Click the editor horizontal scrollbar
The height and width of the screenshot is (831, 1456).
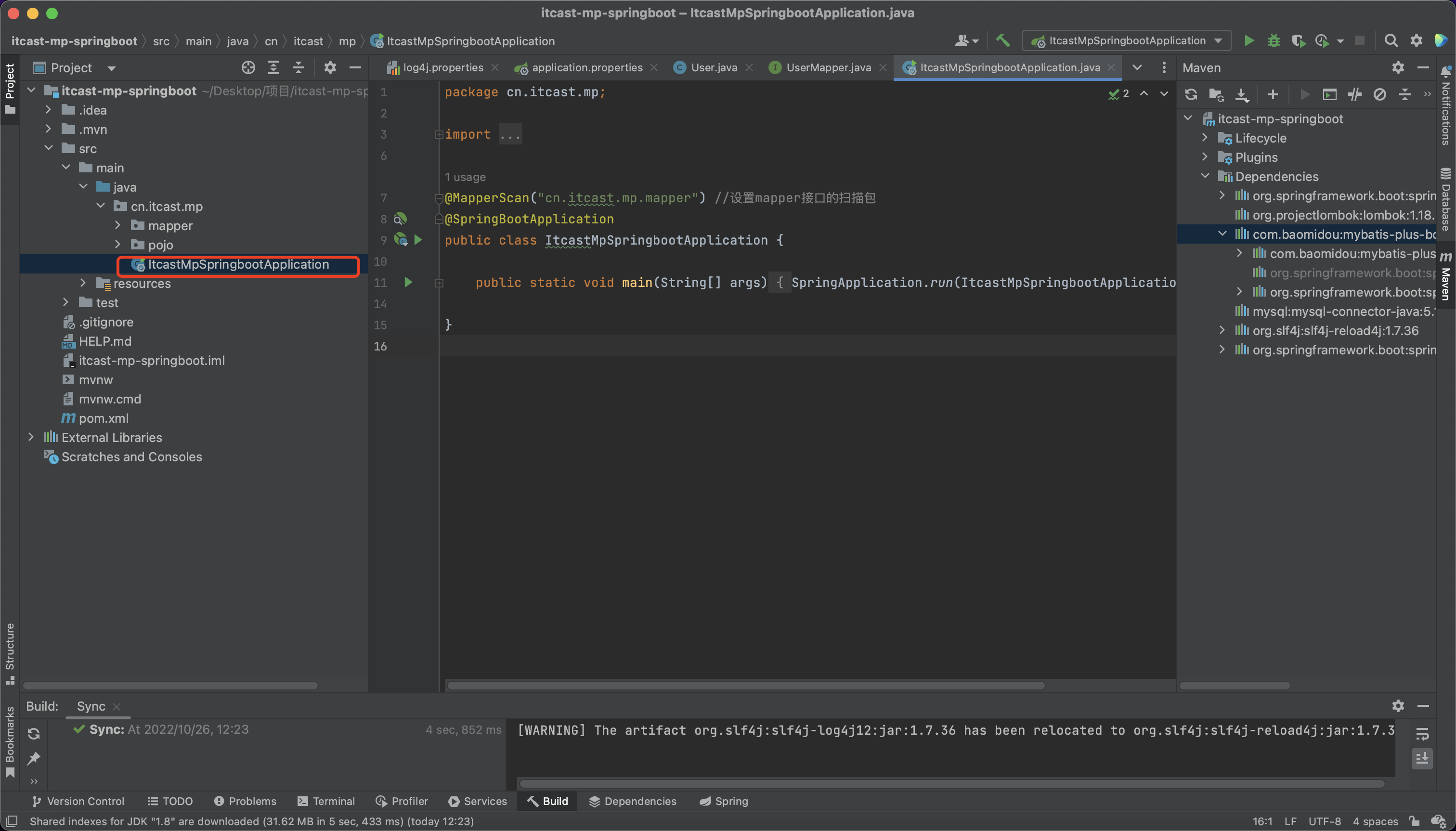coord(745,686)
